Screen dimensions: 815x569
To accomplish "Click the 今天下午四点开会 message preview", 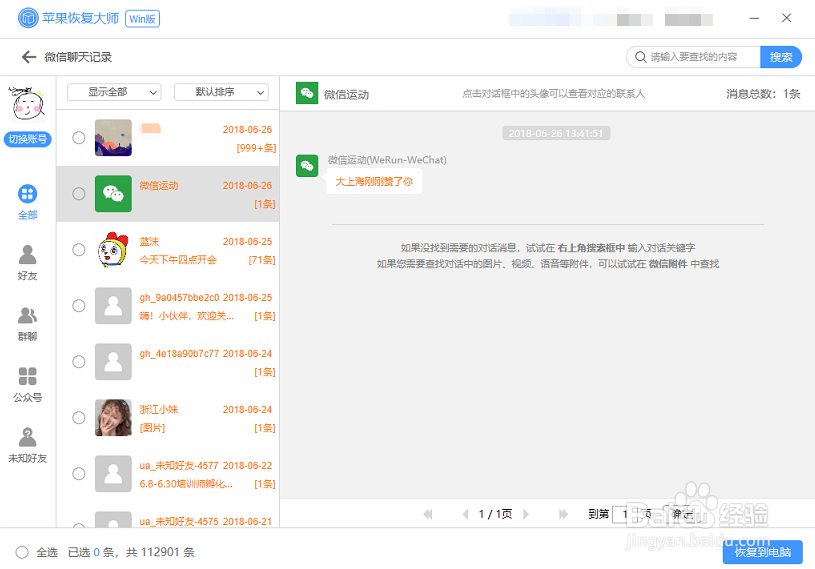I will point(178,260).
